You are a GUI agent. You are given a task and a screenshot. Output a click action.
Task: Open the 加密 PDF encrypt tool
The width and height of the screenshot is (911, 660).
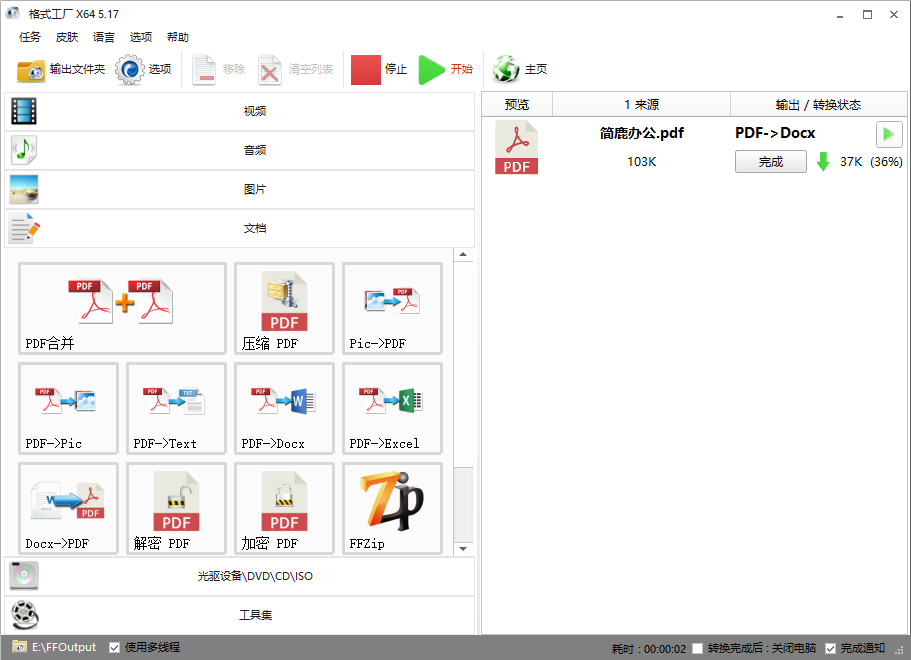[285, 508]
